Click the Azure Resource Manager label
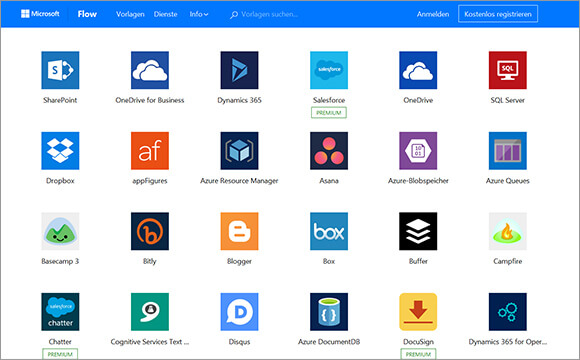The width and height of the screenshot is (580, 360). click(x=239, y=181)
